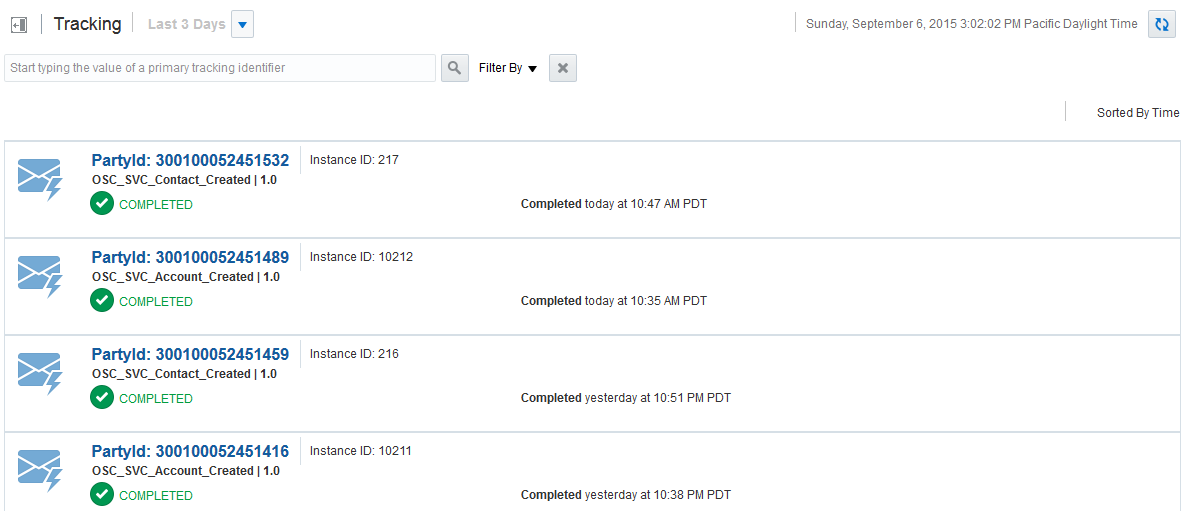Viewport: 1186px width, 511px height.
Task: Click the Sorted By Time label
Action: click(x=1138, y=113)
